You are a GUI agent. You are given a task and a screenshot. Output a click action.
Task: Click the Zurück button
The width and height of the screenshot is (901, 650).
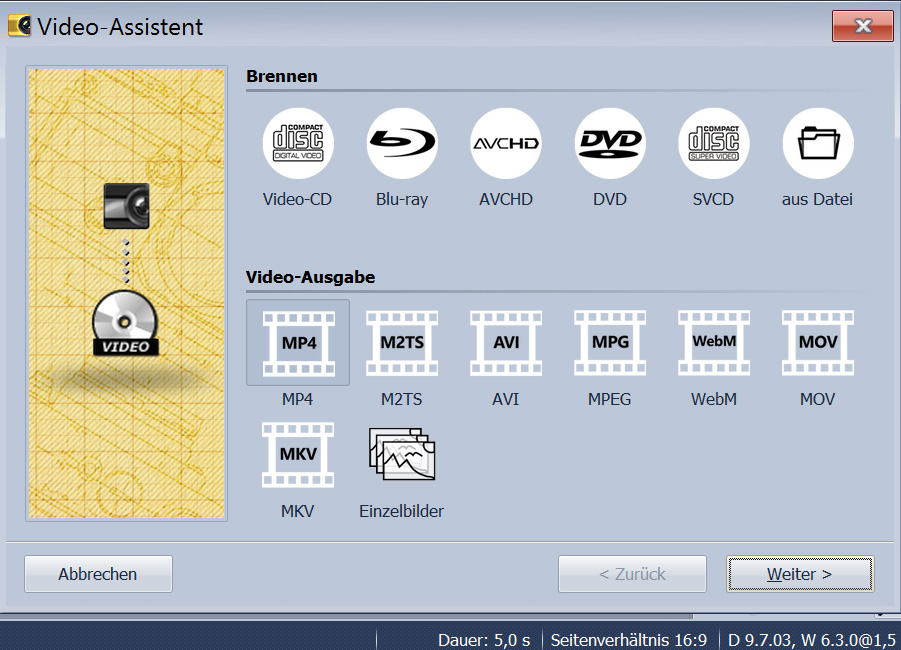(x=632, y=574)
